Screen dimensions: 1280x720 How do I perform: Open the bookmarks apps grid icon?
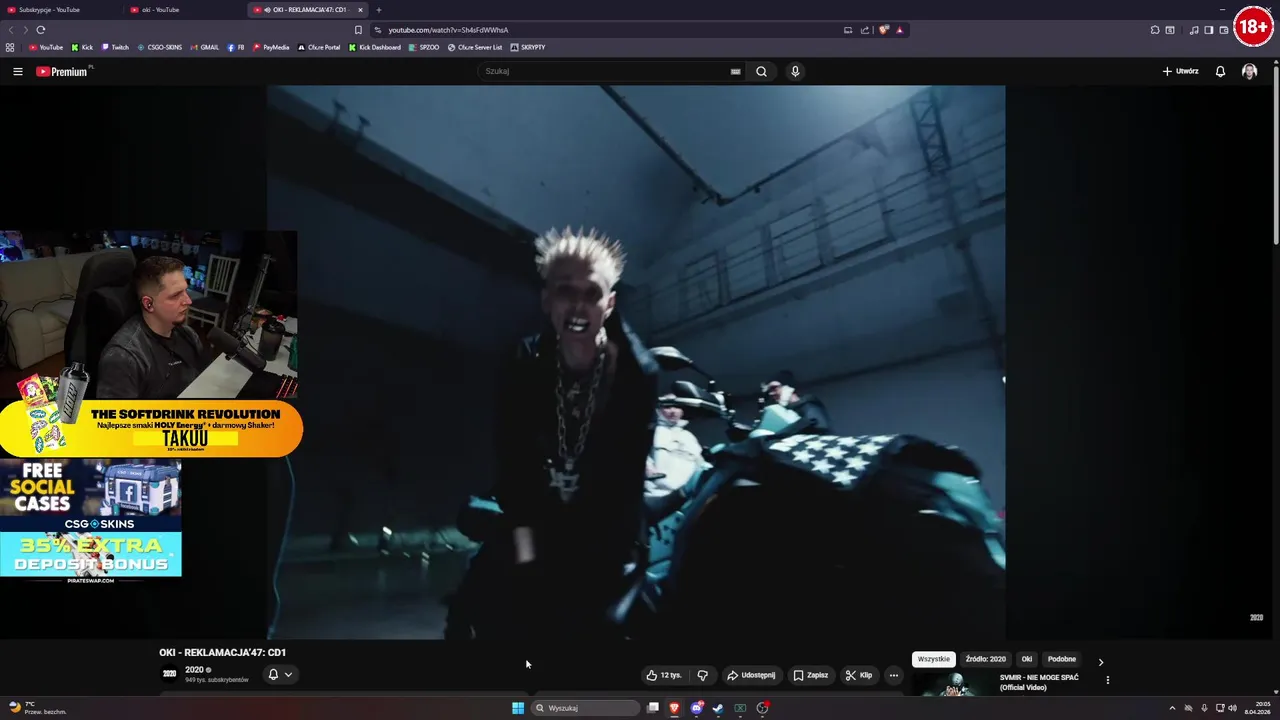10,47
